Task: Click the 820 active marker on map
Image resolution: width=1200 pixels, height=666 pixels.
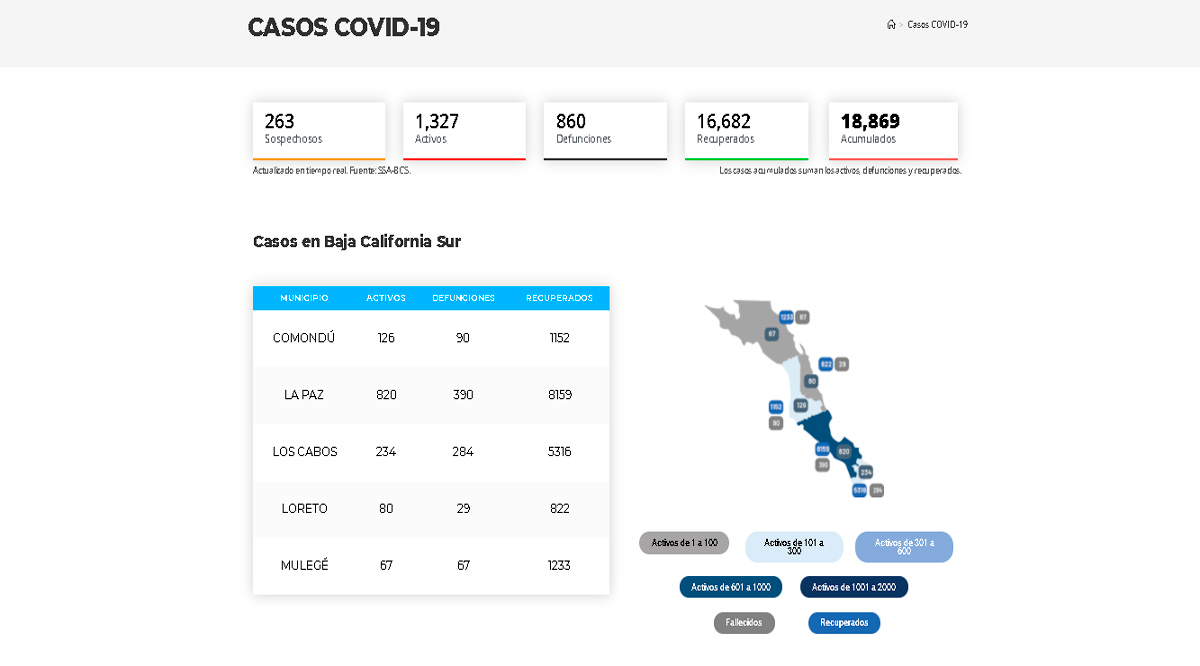Action: point(844,452)
